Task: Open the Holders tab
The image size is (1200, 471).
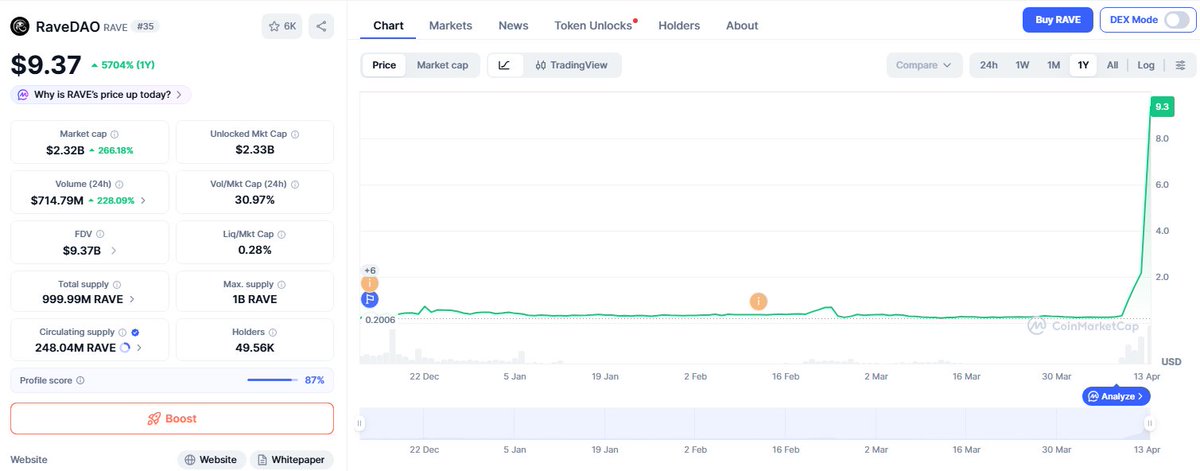Action: click(679, 25)
